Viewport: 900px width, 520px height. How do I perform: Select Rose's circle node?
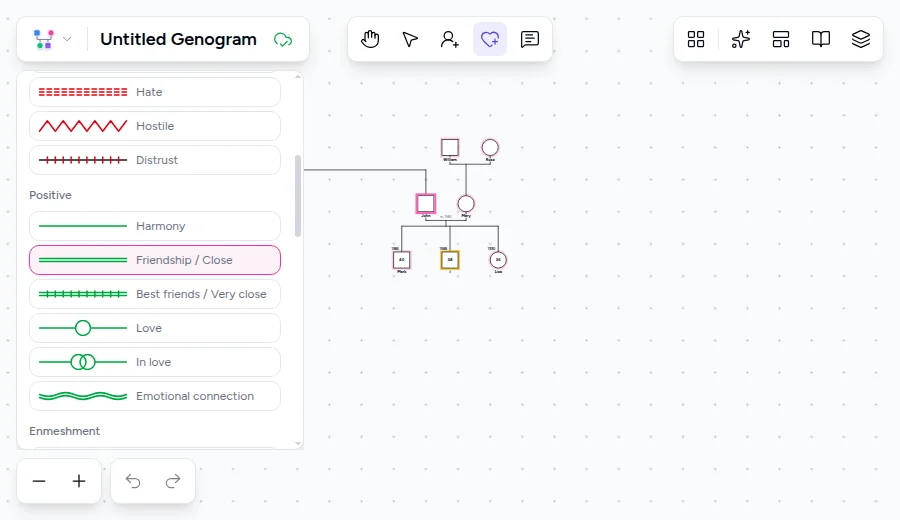[490, 148]
